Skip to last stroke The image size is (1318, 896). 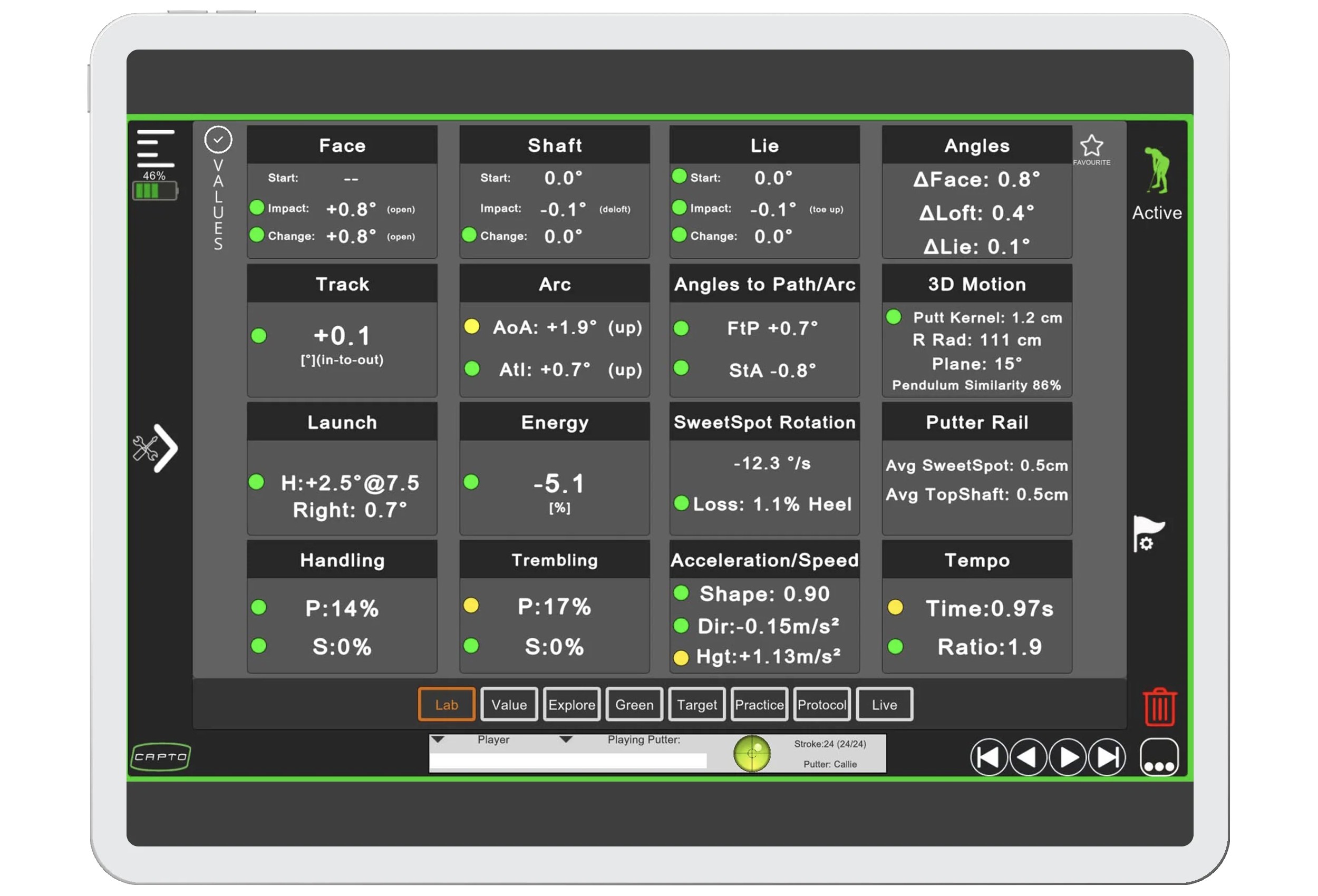tap(1107, 757)
